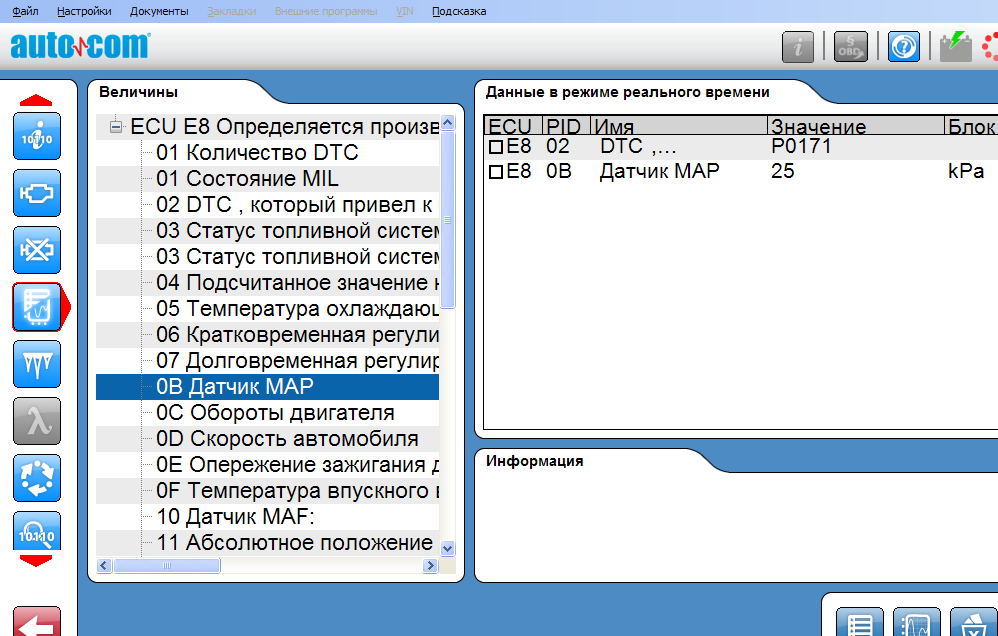Viewport: 998px width, 636px height.
Task: Select 05 Температура охлаждающей parameter
Action: tap(297, 308)
